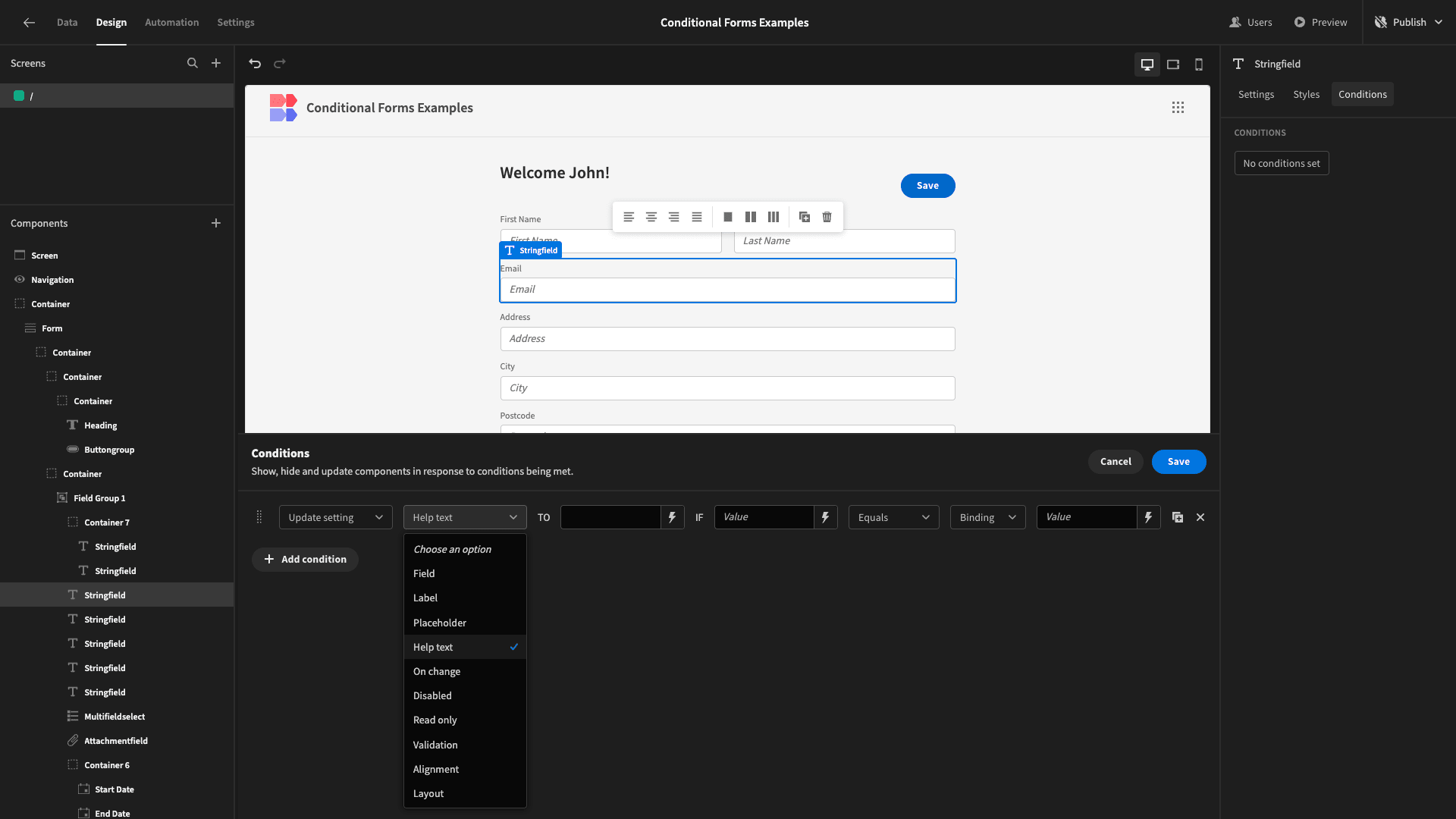The width and height of the screenshot is (1456, 819).
Task: Search screens with magnifier icon
Action: [193, 64]
